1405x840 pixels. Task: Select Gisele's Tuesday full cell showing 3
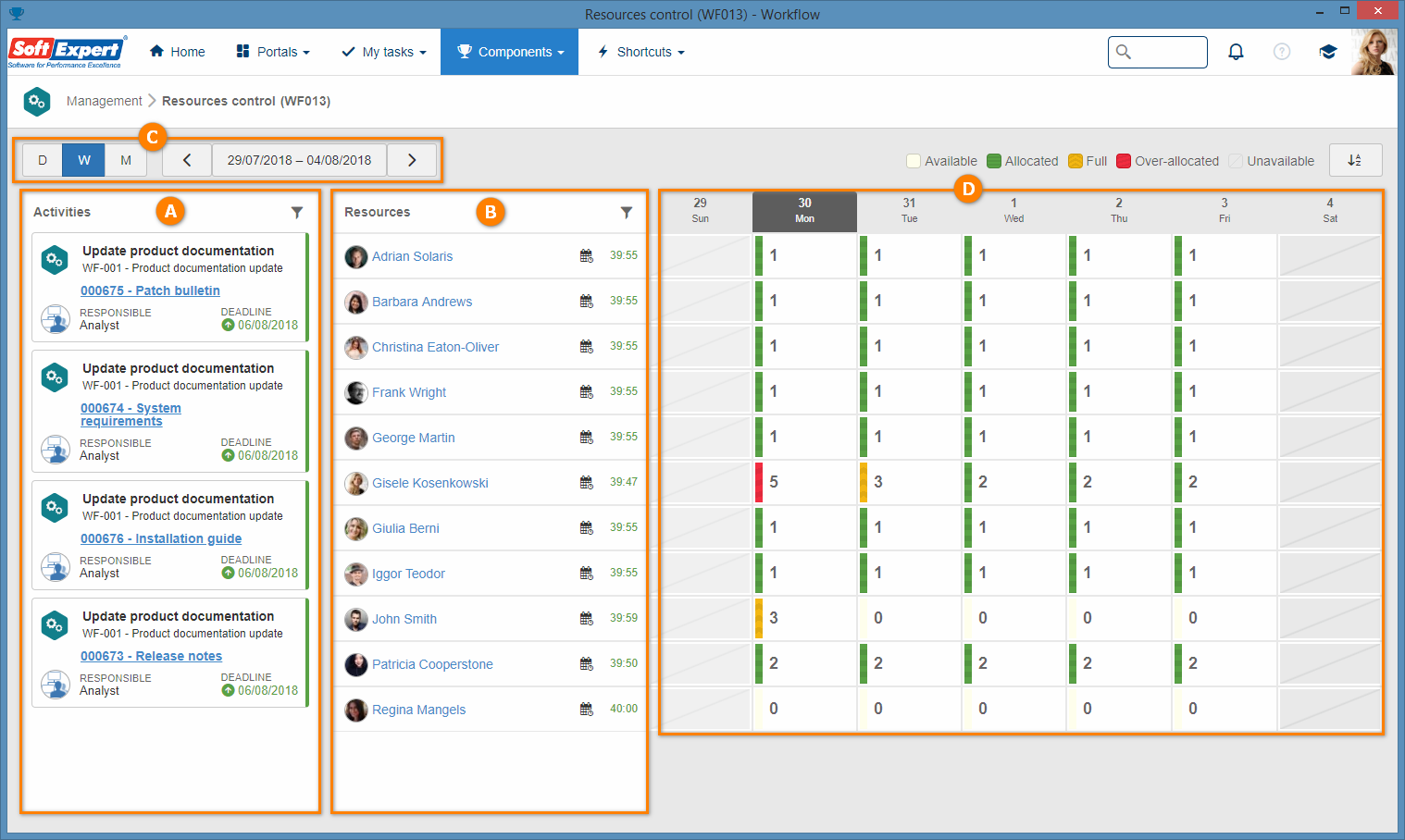tap(909, 482)
